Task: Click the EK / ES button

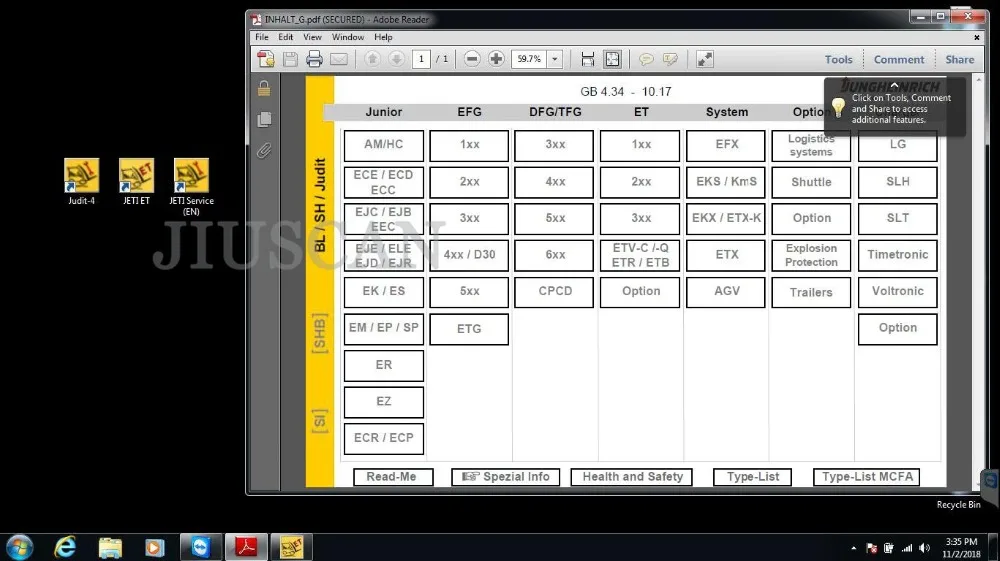Action: pos(384,292)
